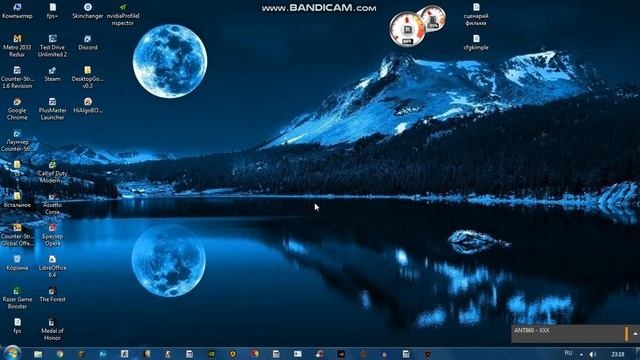Open the Windows Start menu
Image resolution: width=640 pixels, height=360 pixels.
(x=12, y=353)
